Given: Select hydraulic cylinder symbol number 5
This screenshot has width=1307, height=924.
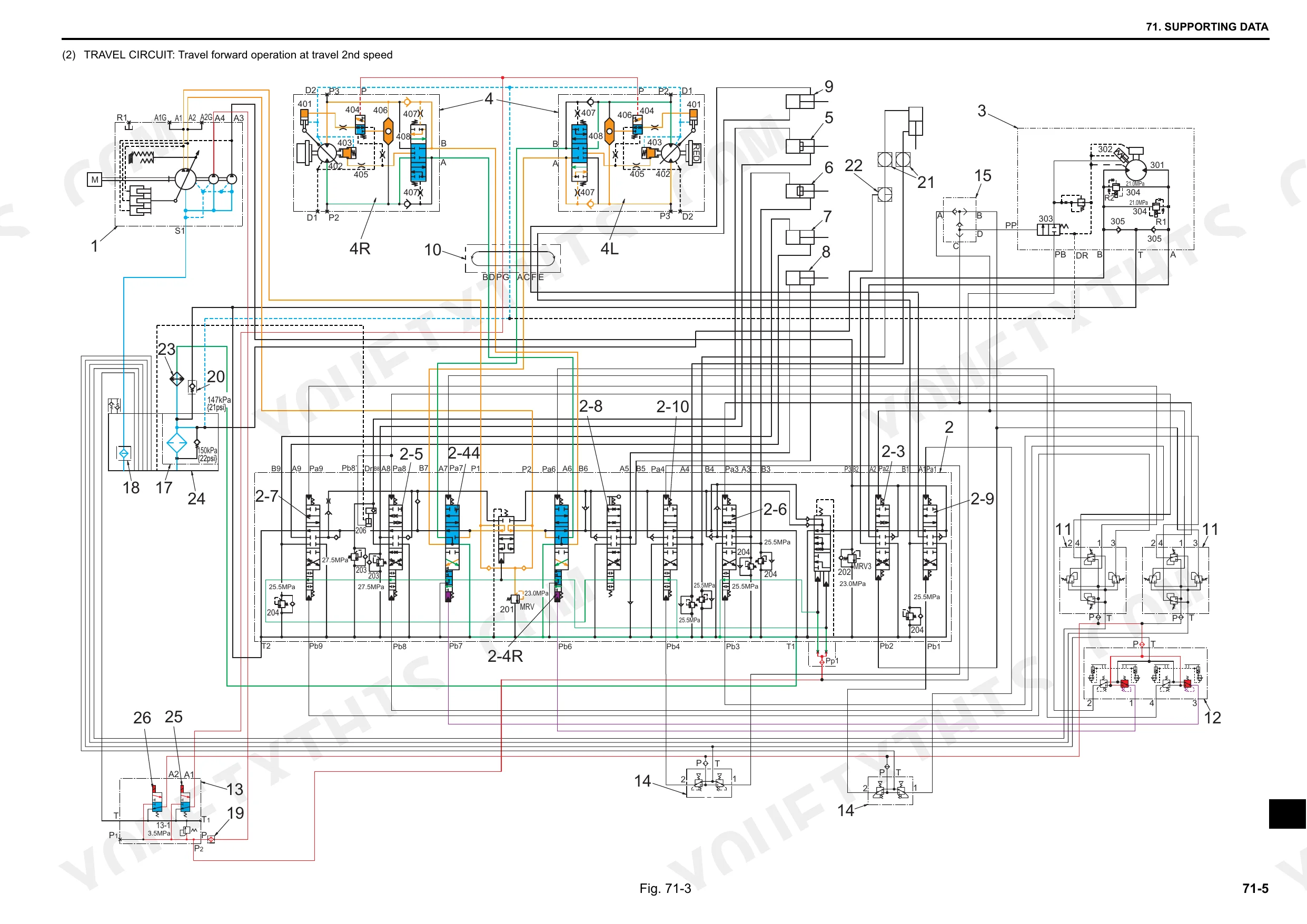Looking at the screenshot, I should pyautogui.click(x=800, y=146).
